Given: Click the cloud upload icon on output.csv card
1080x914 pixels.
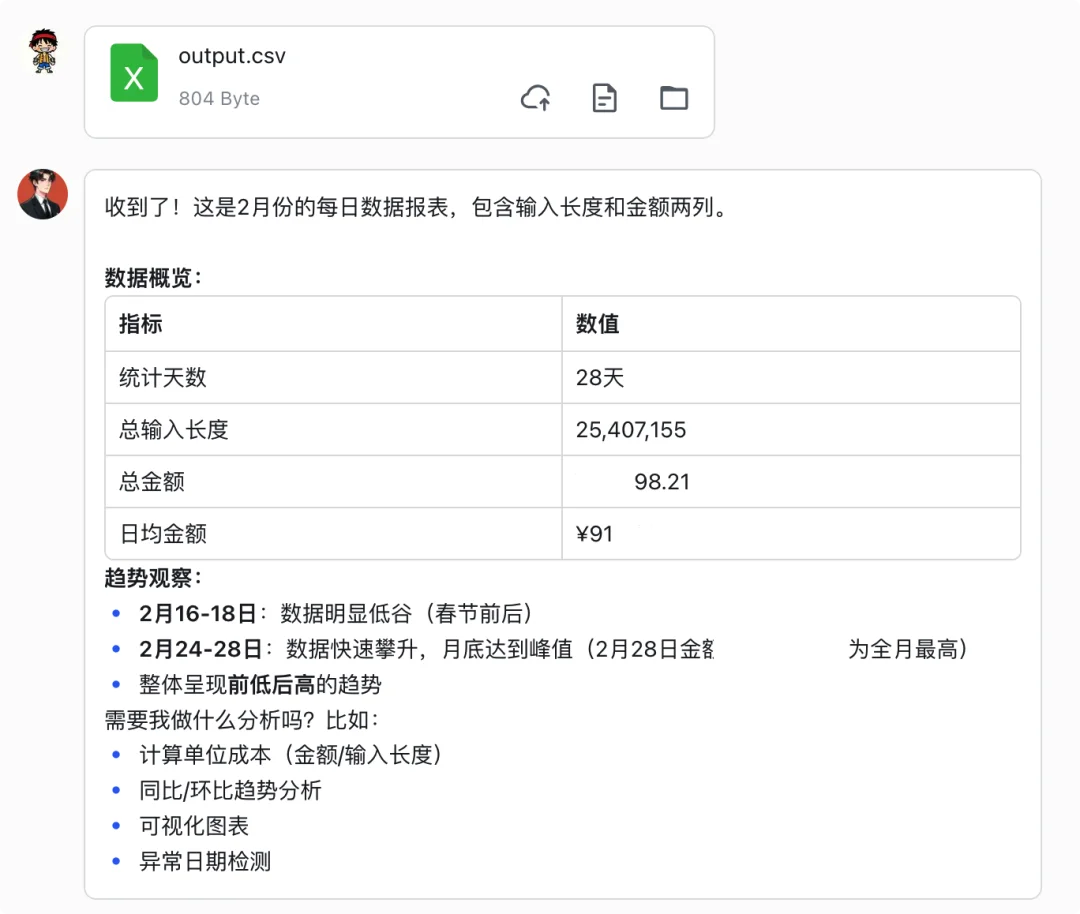Looking at the screenshot, I should coord(536,98).
